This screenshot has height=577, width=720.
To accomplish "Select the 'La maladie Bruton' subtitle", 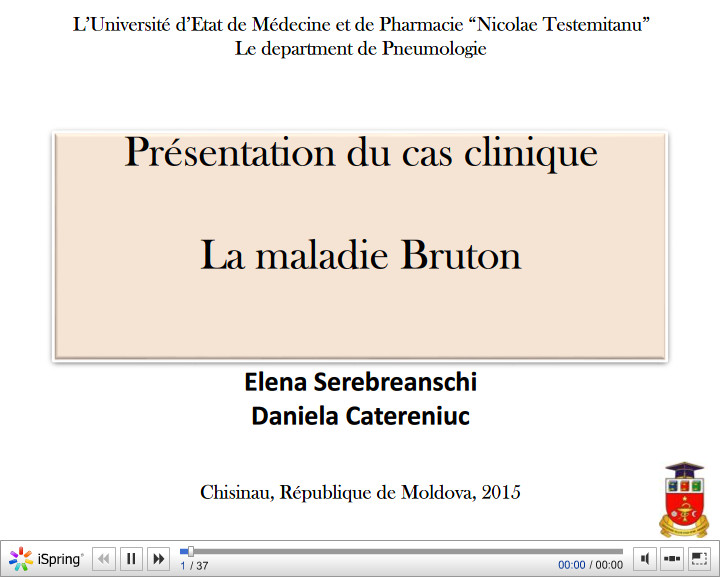I will point(360,255).
